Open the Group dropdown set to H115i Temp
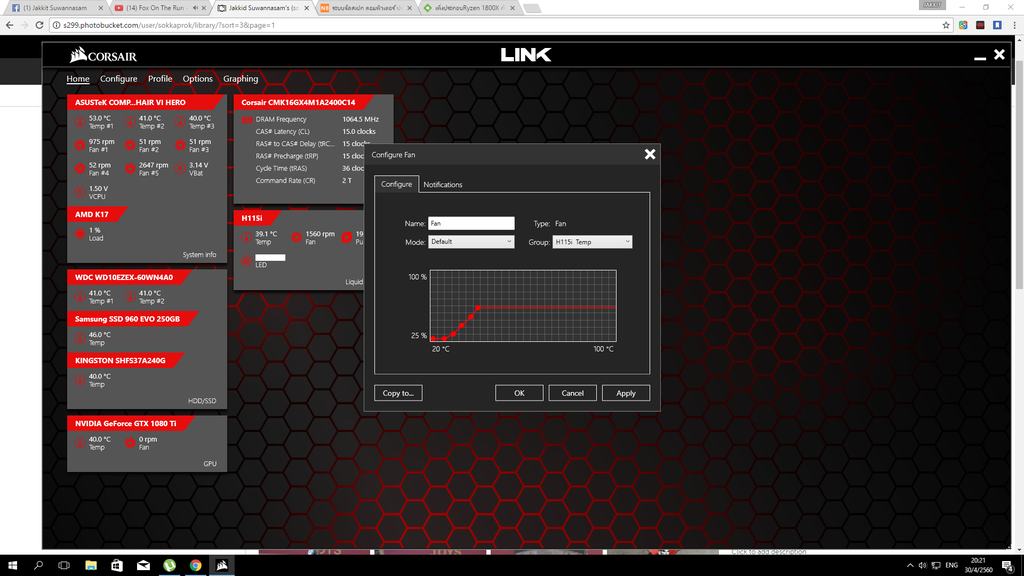Viewport: 1024px width, 576px height. point(592,242)
